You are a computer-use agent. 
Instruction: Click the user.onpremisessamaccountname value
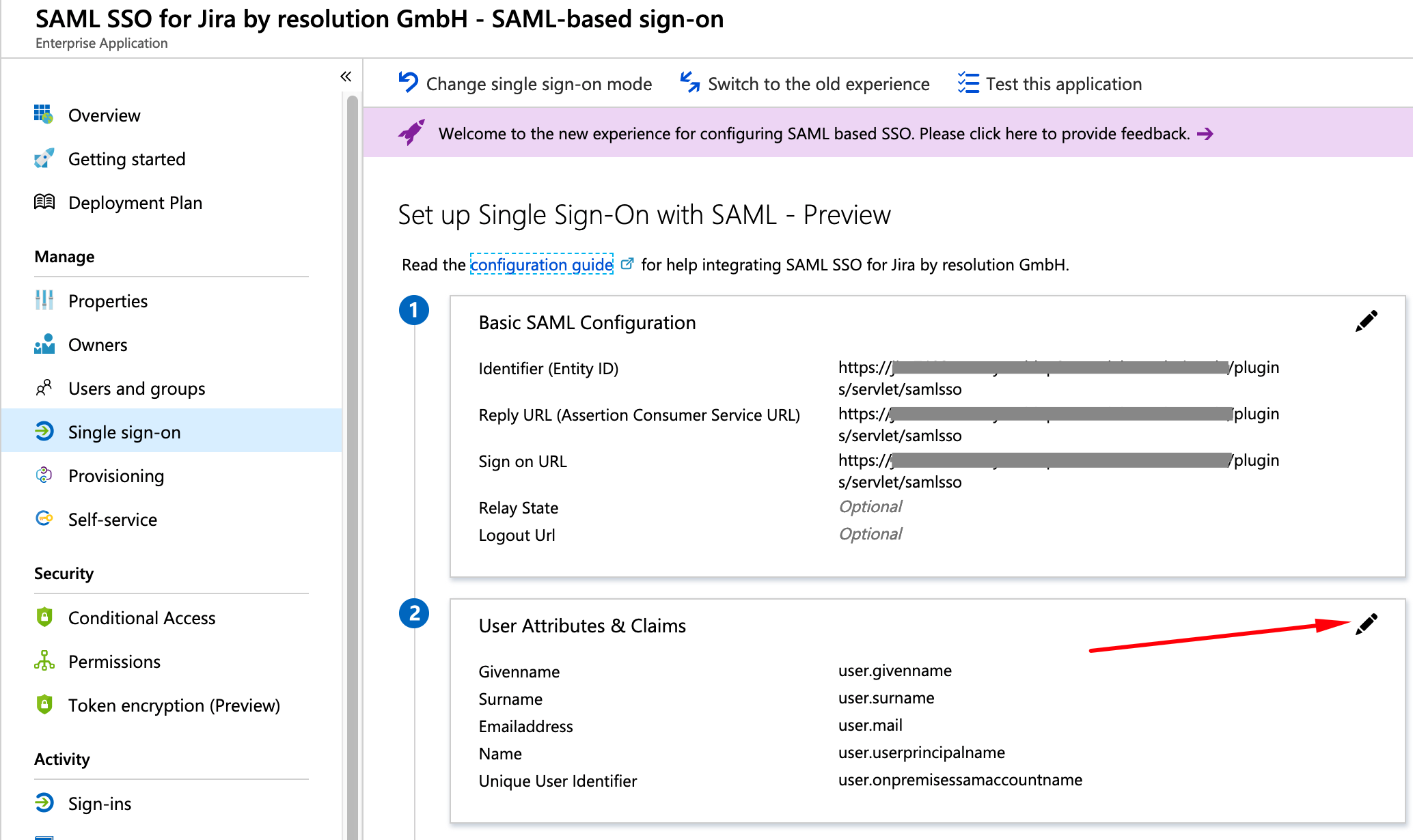[x=961, y=780]
